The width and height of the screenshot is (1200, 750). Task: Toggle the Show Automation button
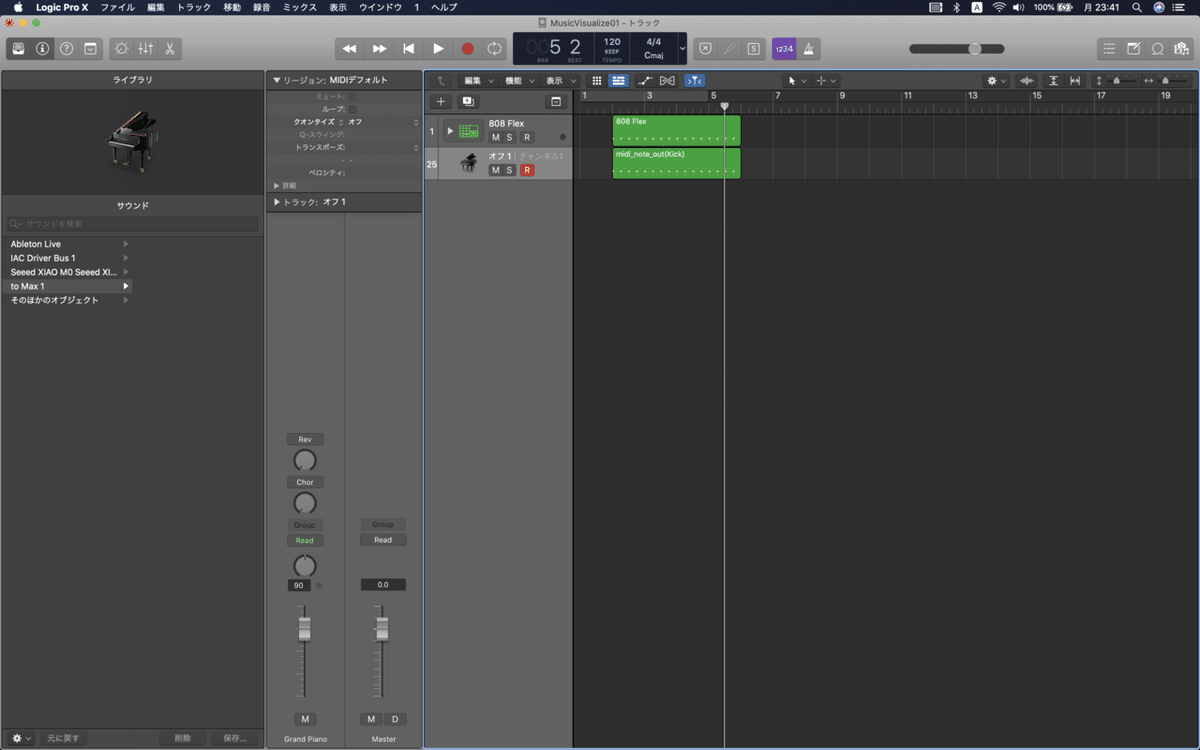[x=646, y=80]
